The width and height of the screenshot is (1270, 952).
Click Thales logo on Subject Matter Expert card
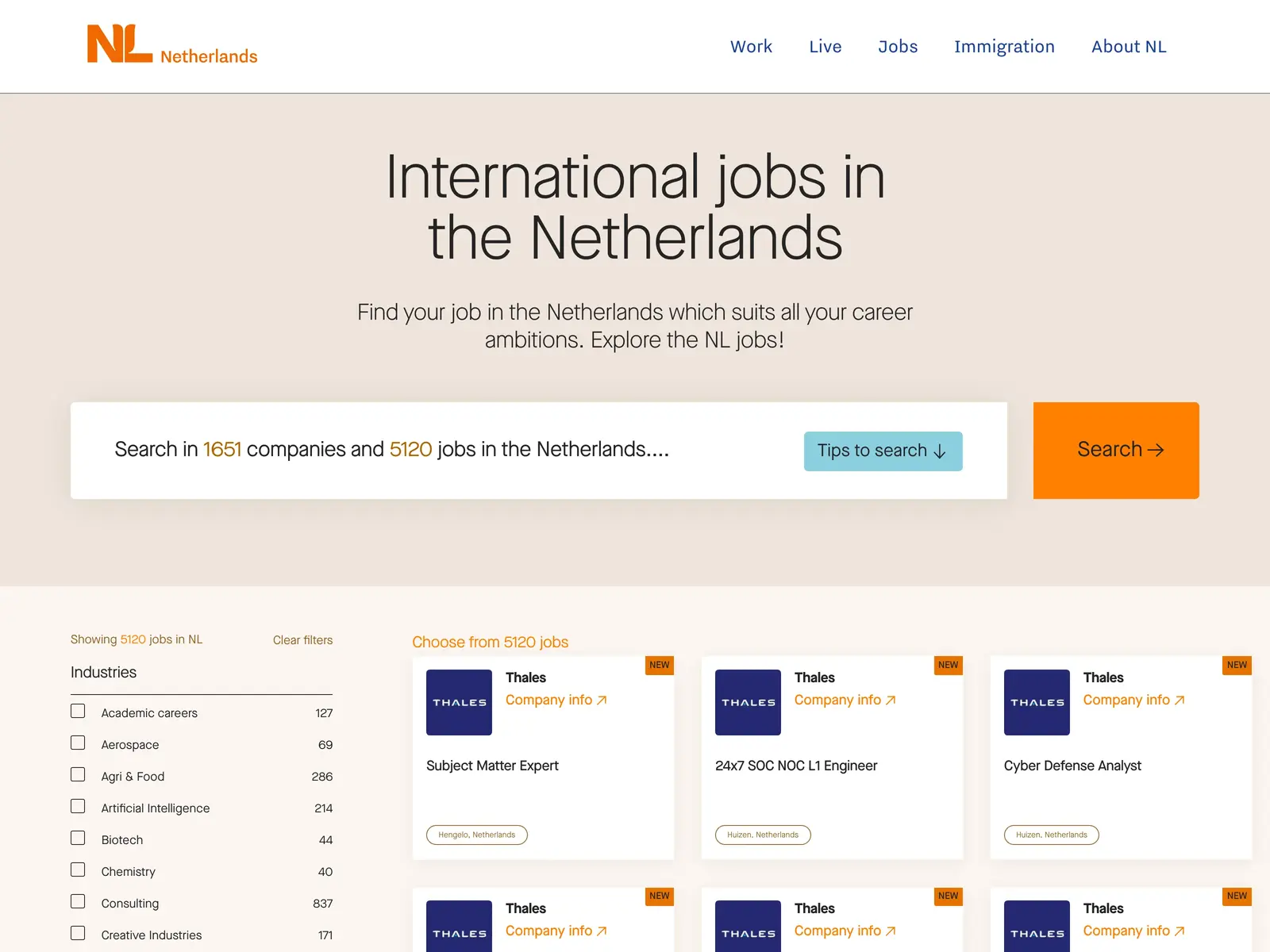pyautogui.click(x=459, y=702)
